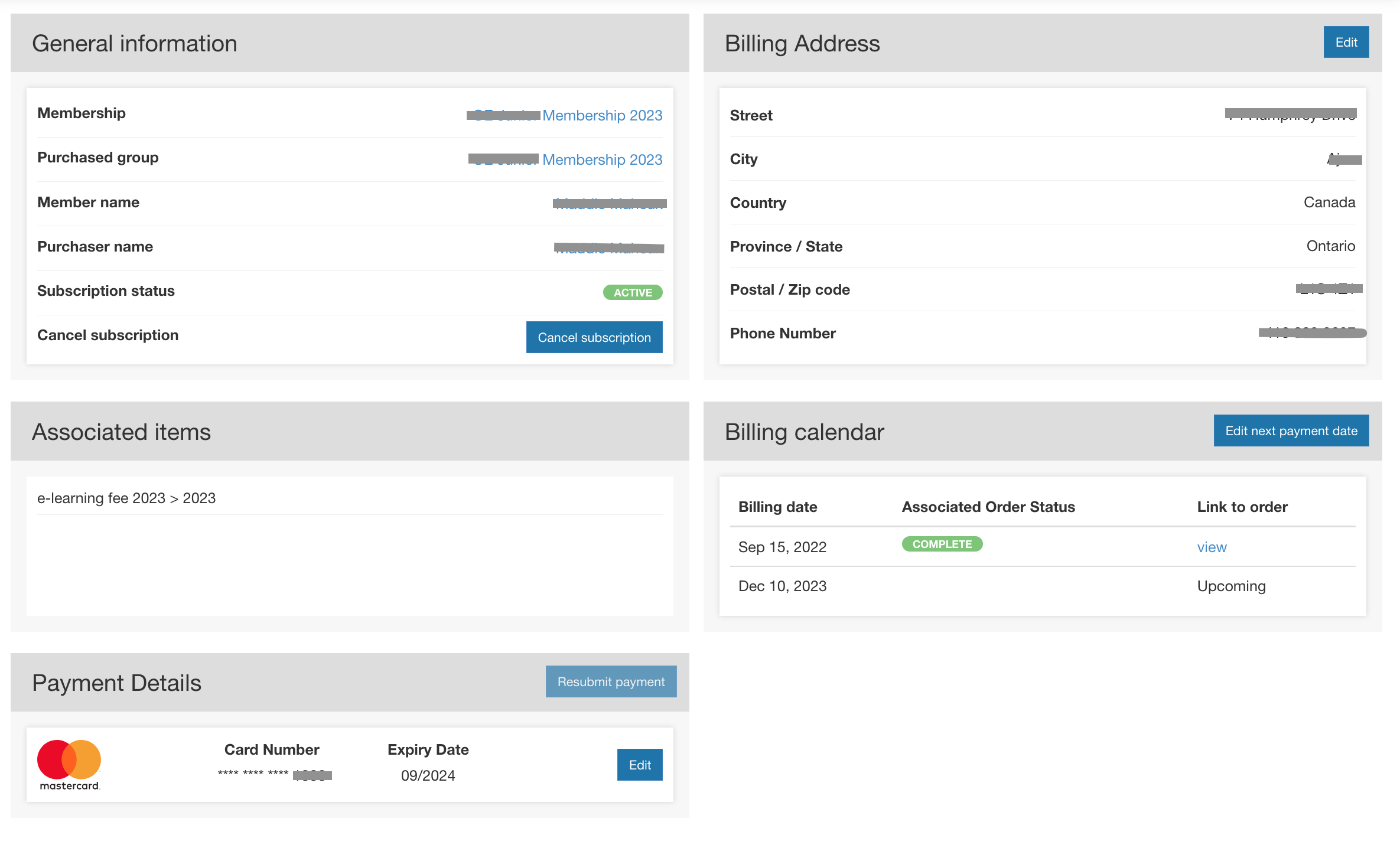Click the Expiry Date value 09/2024
Viewport: 1400px width, 848px height.
tap(428, 776)
